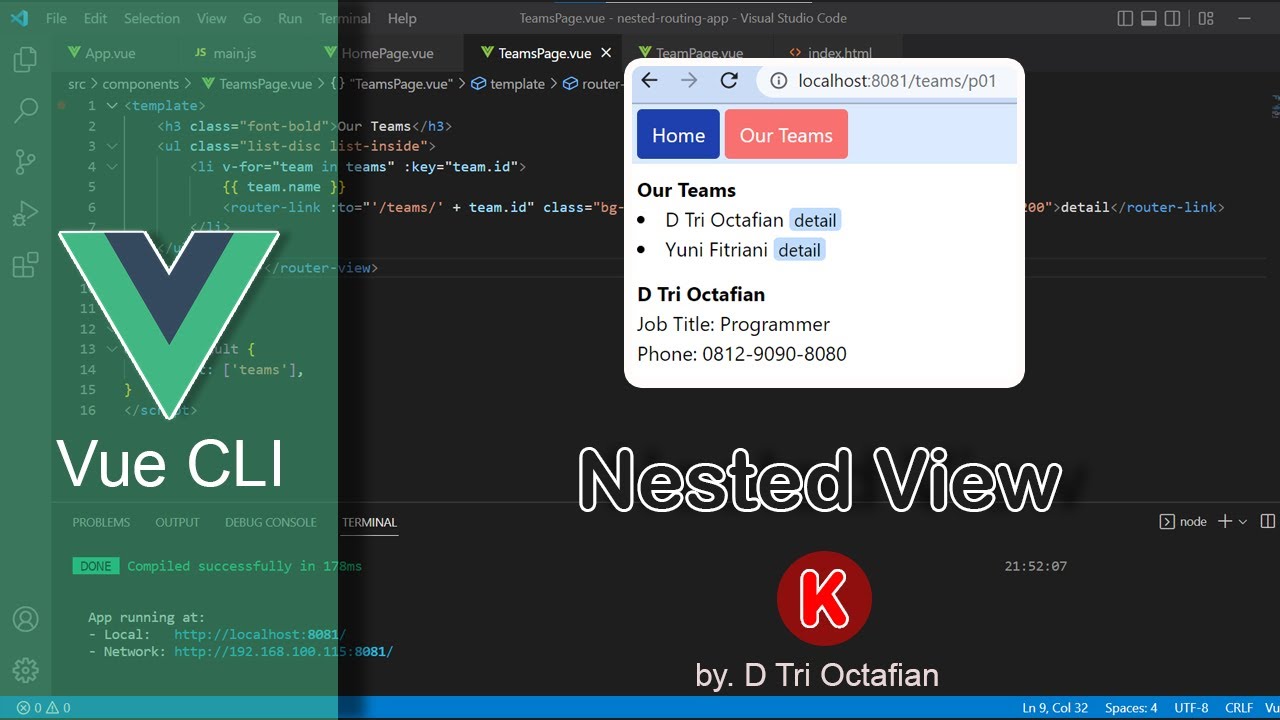View site information icon in address bar

pyautogui.click(x=779, y=81)
